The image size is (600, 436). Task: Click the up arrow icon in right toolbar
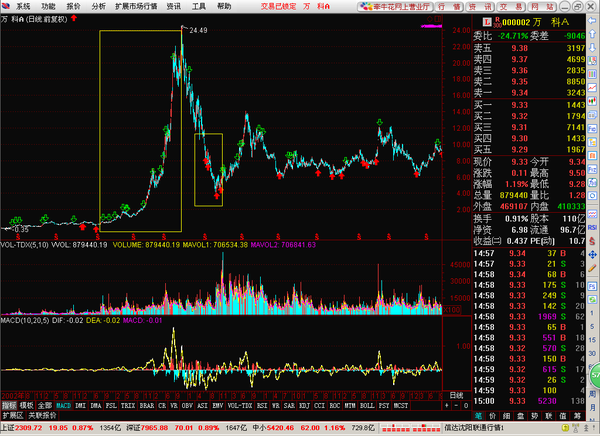(x=592, y=34)
